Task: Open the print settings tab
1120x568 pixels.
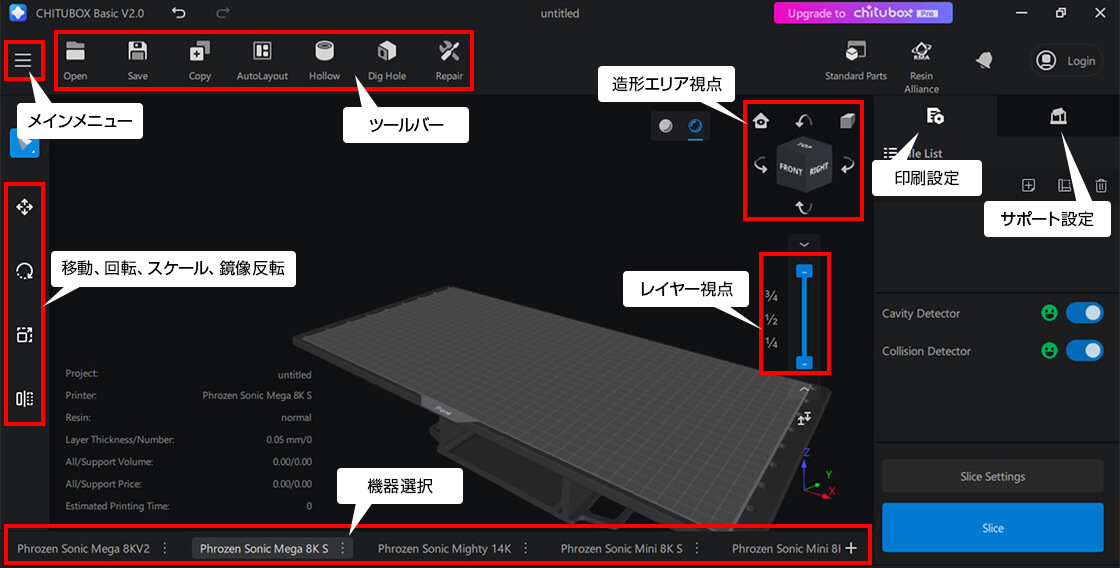Action: 936,116
